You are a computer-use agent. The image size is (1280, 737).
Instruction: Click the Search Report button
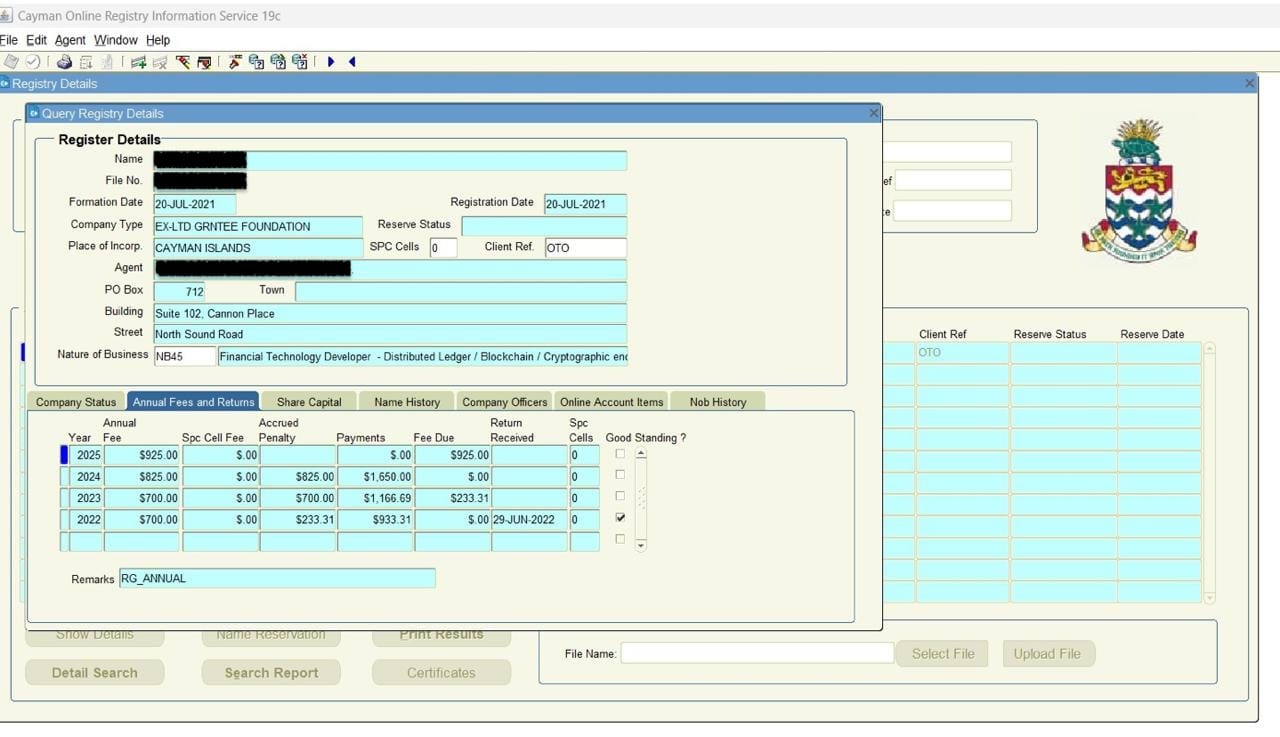(271, 673)
